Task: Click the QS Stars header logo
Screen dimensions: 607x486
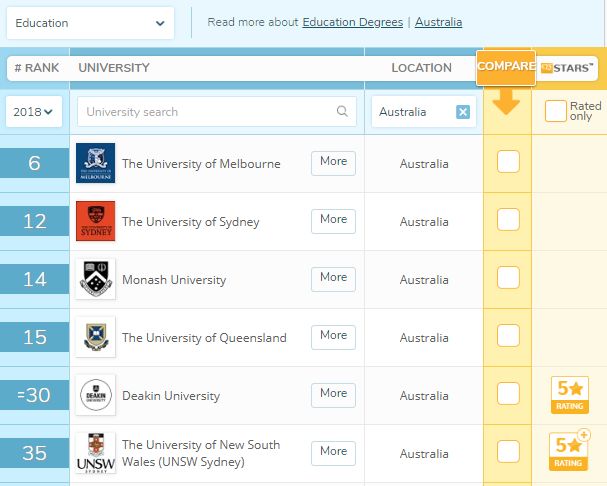Action: (567, 68)
